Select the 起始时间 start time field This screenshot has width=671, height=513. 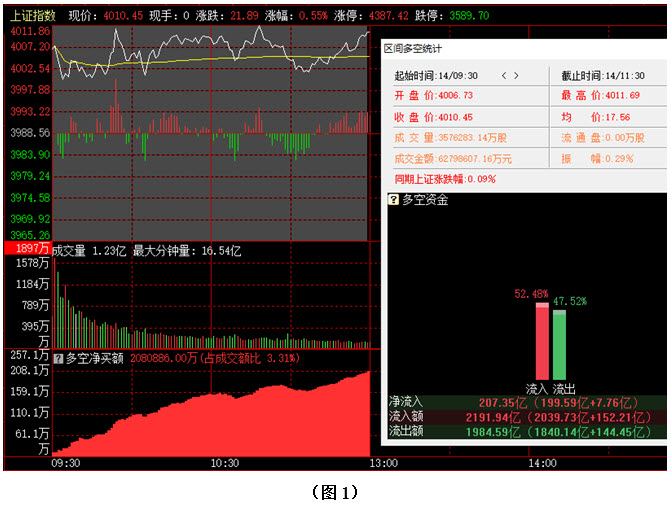pyautogui.click(x=436, y=76)
